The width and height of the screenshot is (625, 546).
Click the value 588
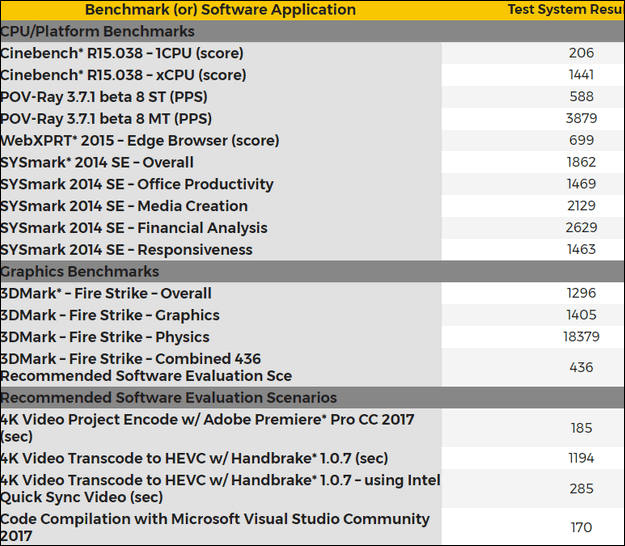pyautogui.click(x=581, y=96)
